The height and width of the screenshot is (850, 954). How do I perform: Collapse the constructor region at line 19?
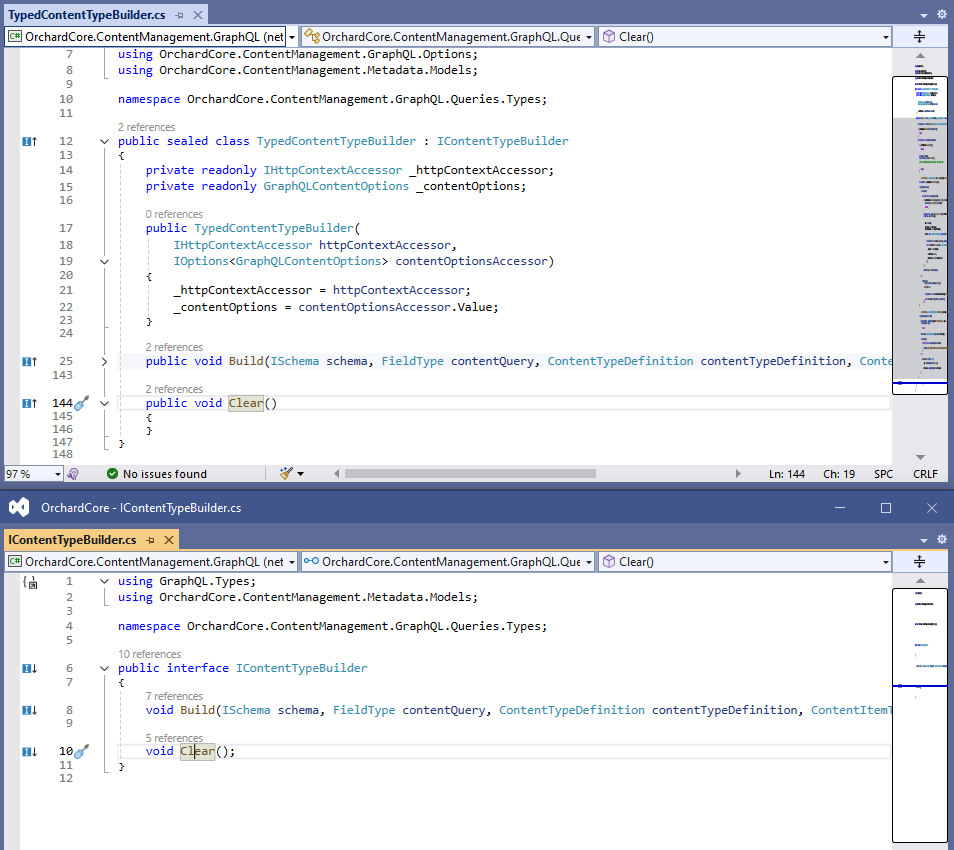(x=104, y=262)
